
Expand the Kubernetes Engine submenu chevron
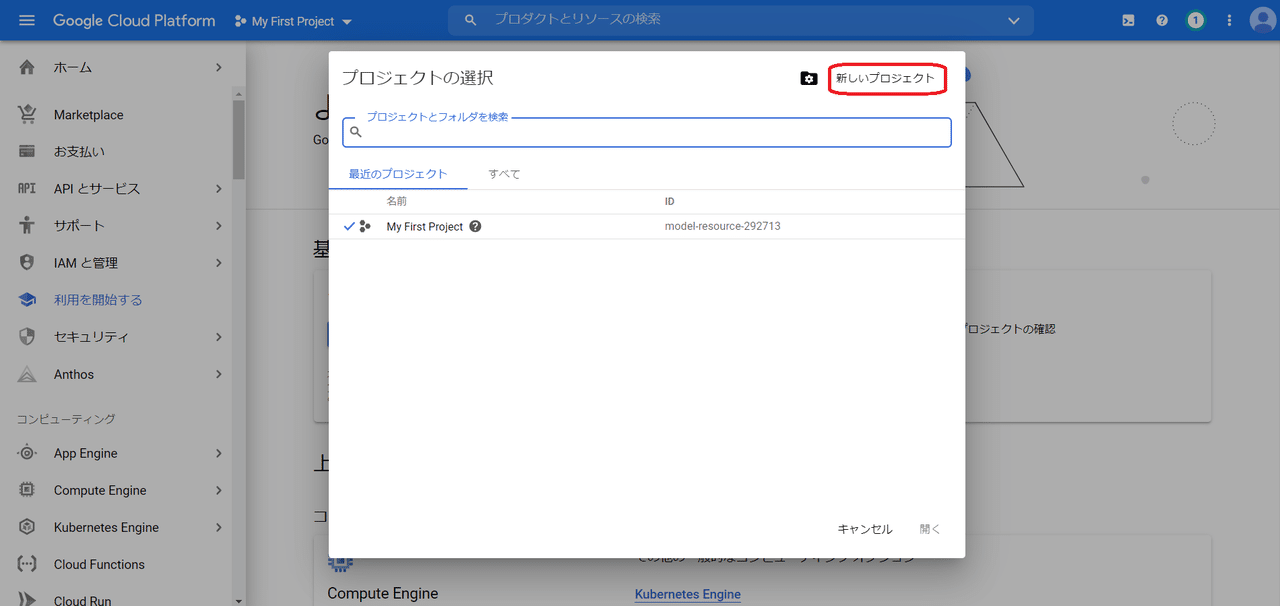tap(218, 527)
